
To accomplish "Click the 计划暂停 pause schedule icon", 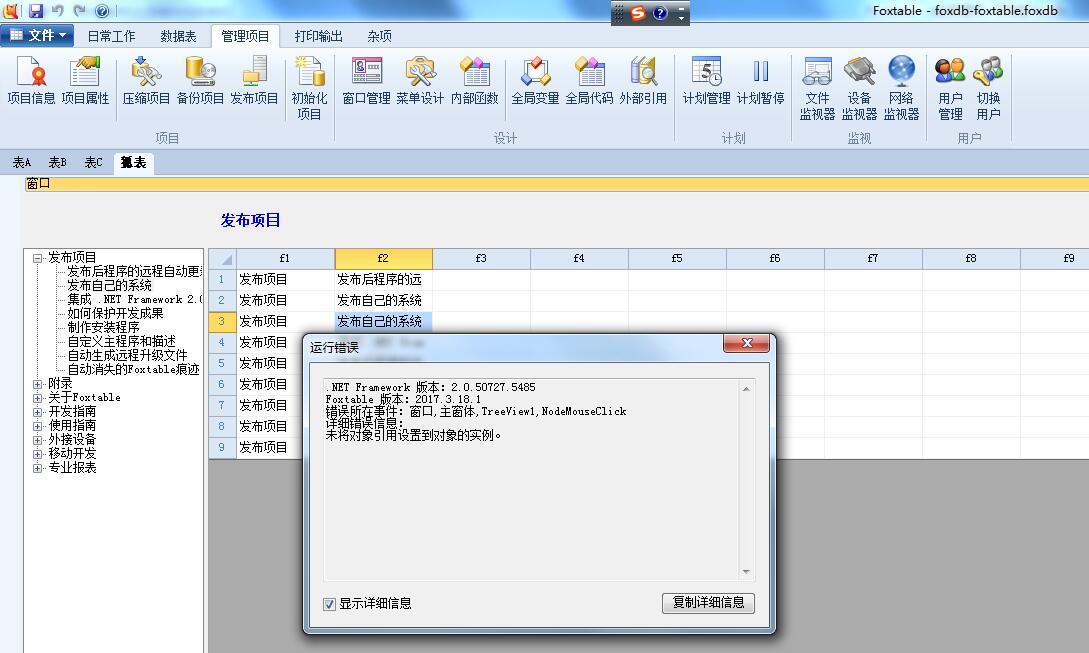I will click(760, 81).
